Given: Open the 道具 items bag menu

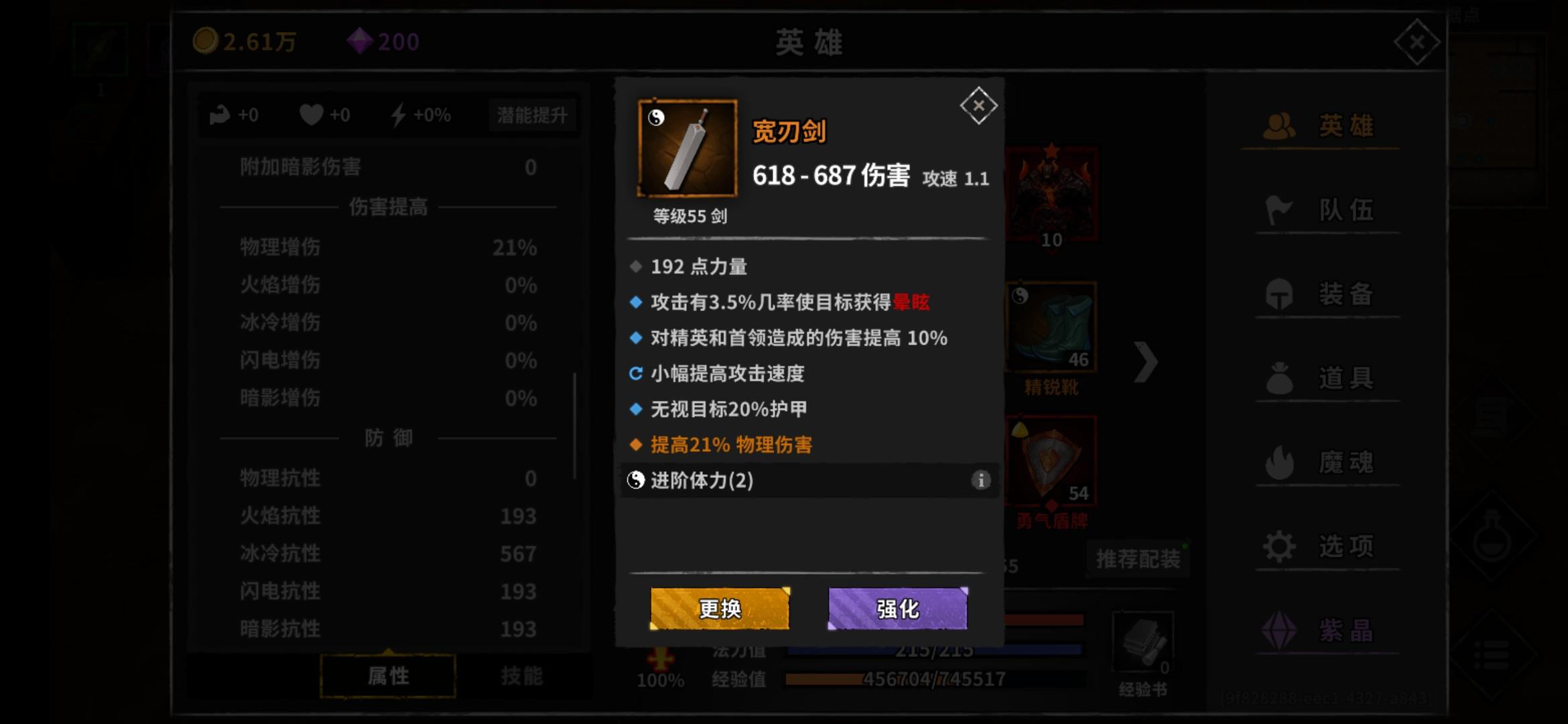Looking at the screenshot, I should [x=1320, y=378].
